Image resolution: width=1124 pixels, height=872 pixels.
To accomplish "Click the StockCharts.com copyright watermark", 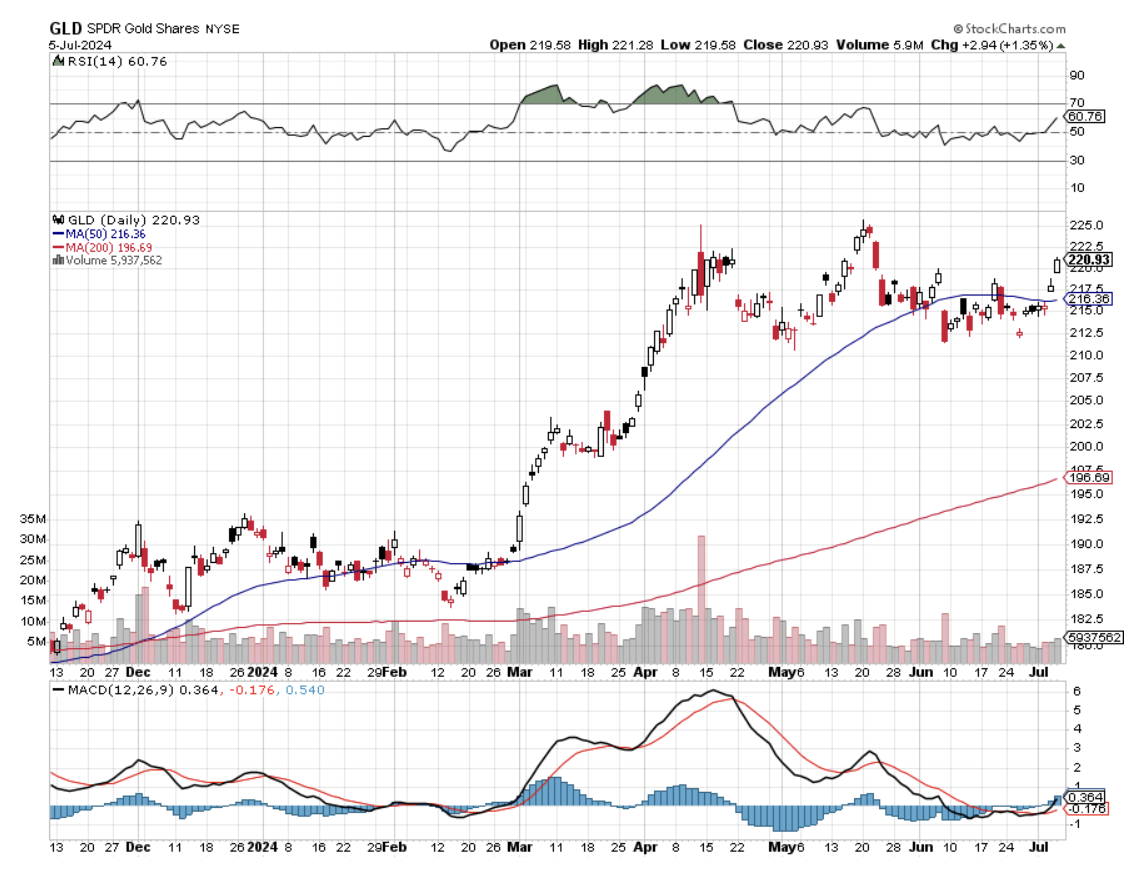I will (x=1008, y=29).
